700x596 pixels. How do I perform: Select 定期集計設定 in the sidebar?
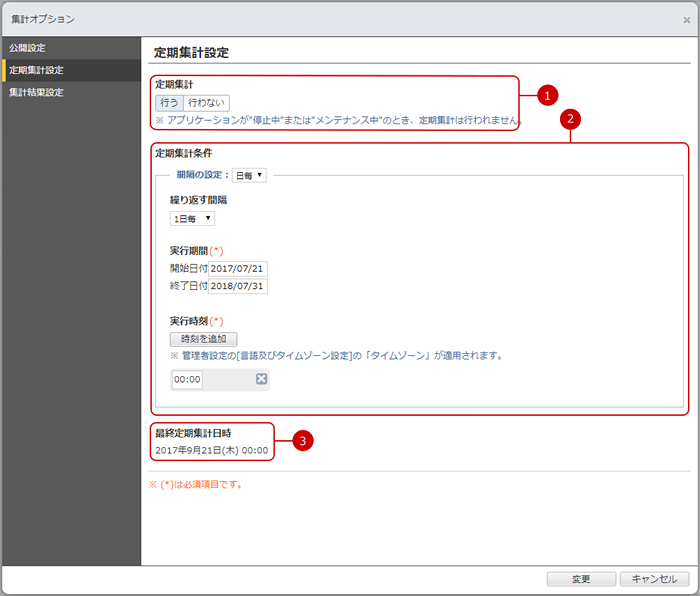point(71,70)
